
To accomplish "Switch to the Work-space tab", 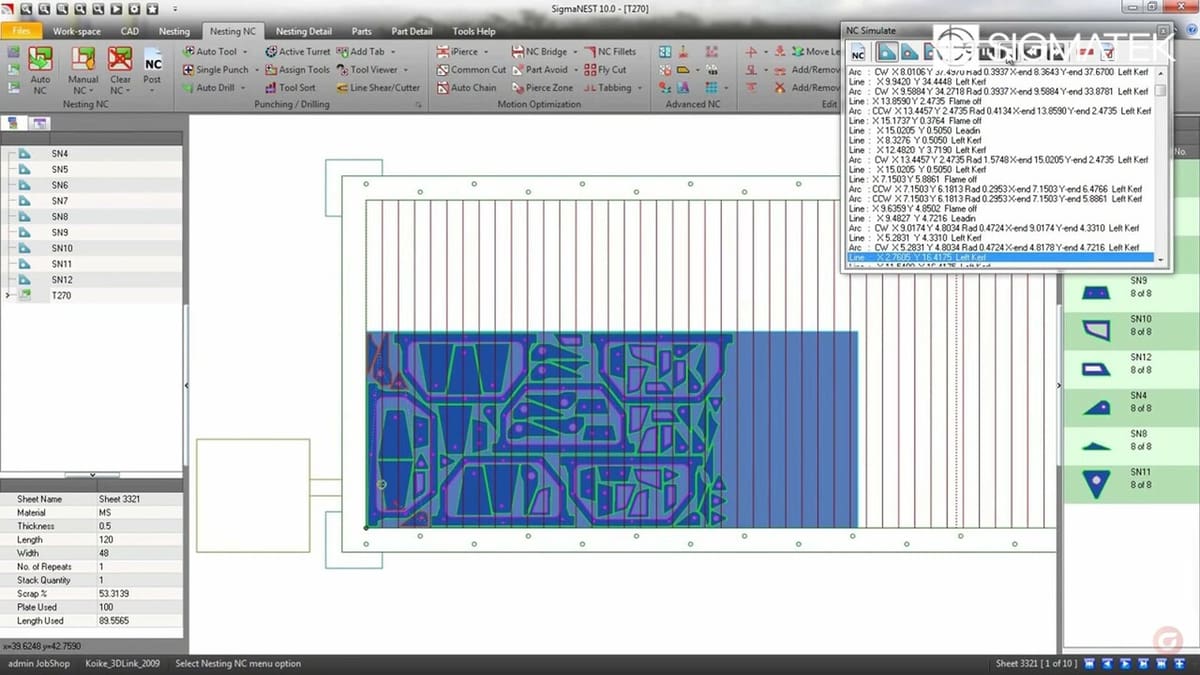I will click(77, 31).
